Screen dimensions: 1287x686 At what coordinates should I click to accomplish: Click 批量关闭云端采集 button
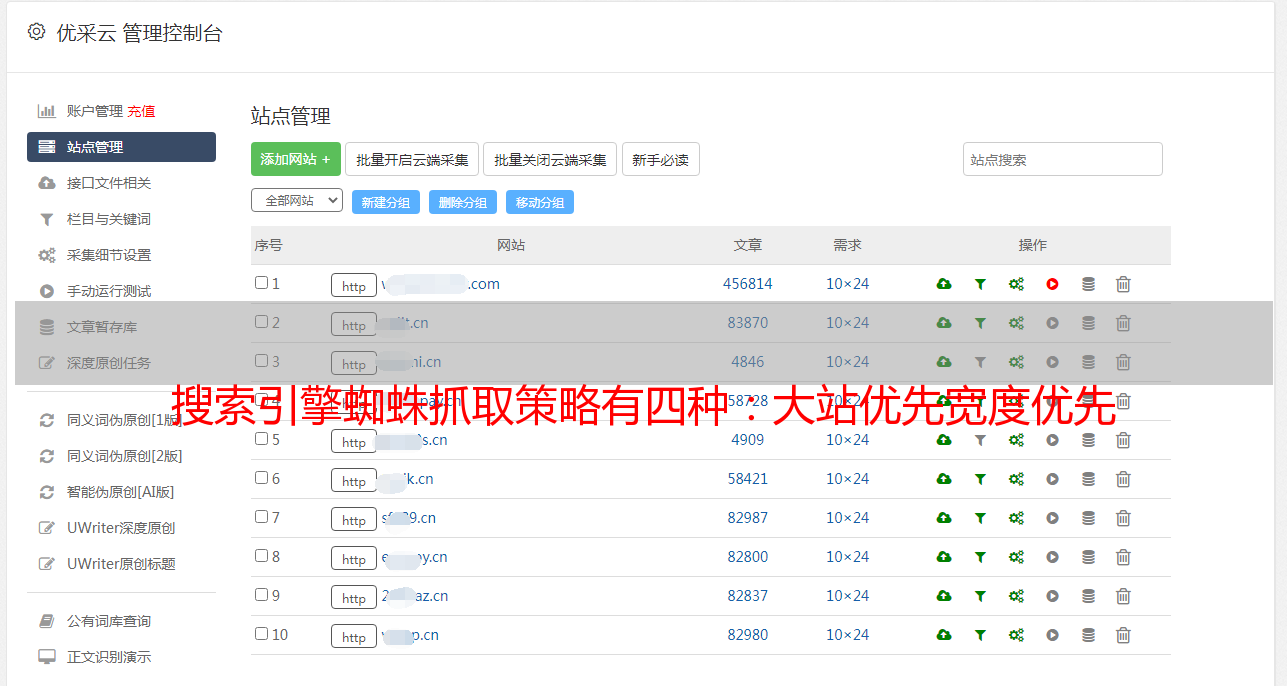[550, 159]
